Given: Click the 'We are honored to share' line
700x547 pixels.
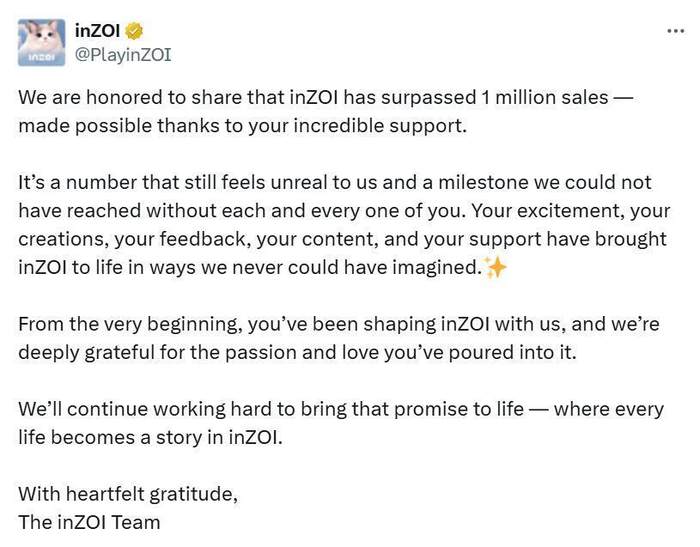Looking at the screenshot, I should pos(325,97).
